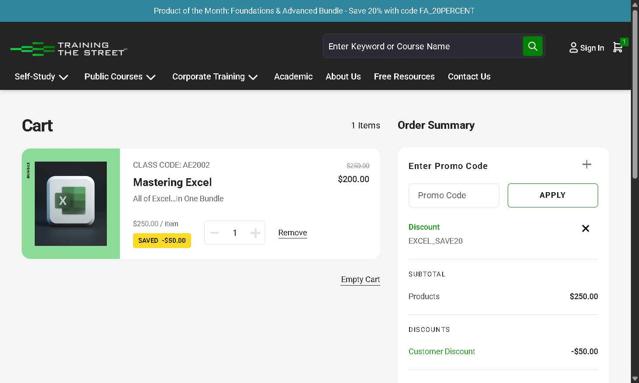Click the Empty Cart link
The height and width of the screenshot is (383, 639).
(x=360, y=280)
